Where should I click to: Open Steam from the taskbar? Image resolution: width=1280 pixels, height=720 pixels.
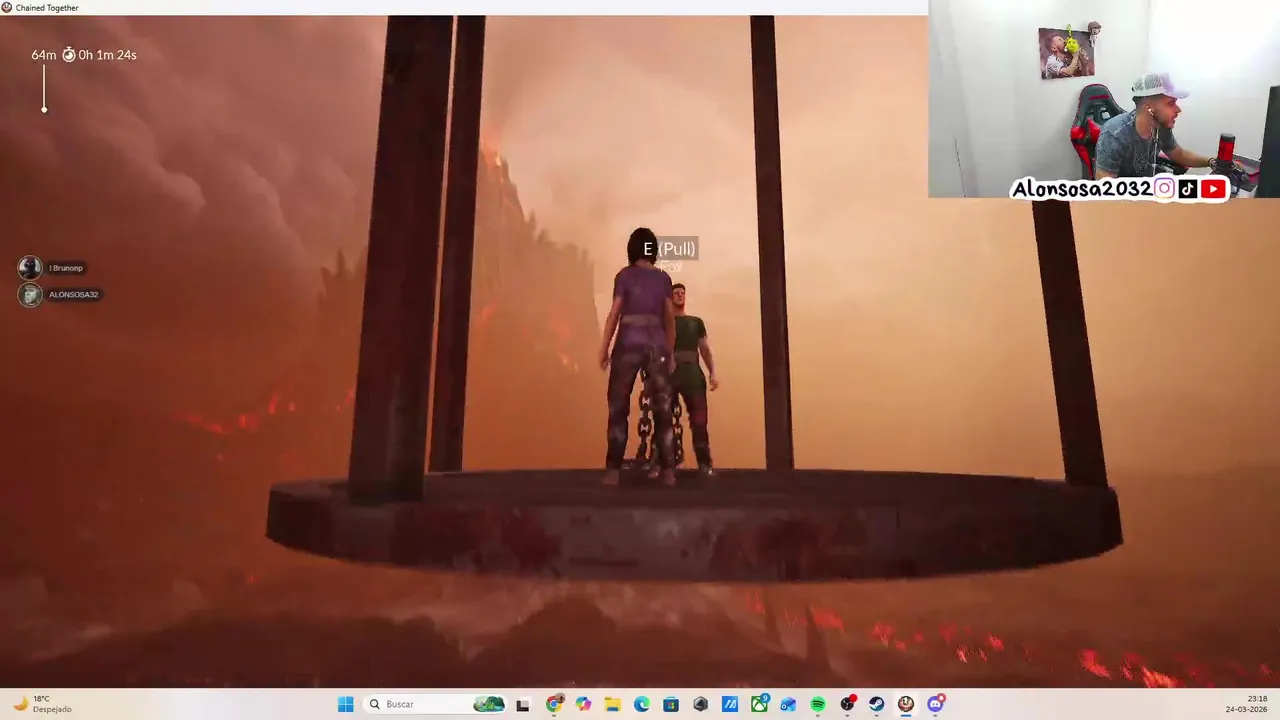click(877, 704)
